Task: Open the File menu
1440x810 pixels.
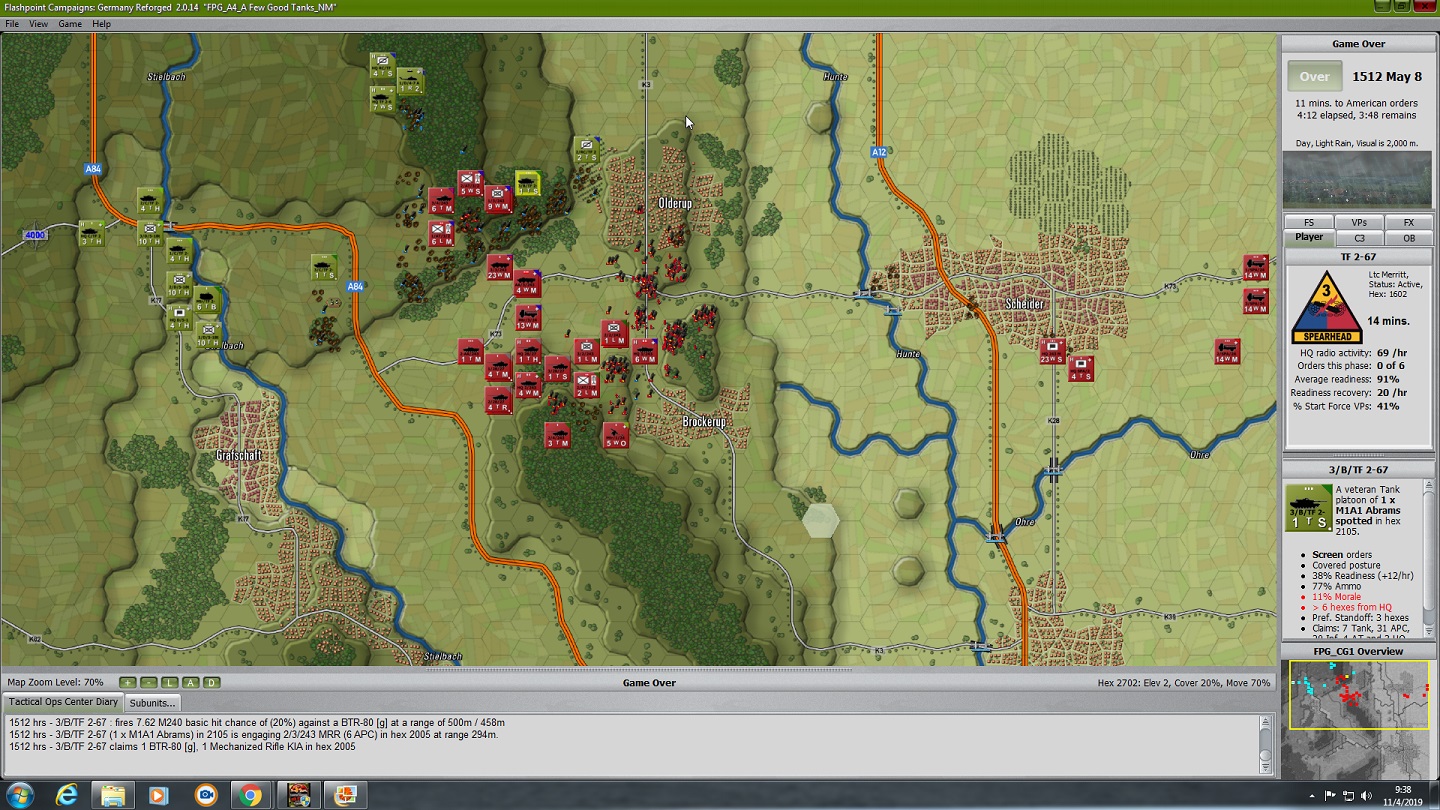Action: tap(12, 24)
